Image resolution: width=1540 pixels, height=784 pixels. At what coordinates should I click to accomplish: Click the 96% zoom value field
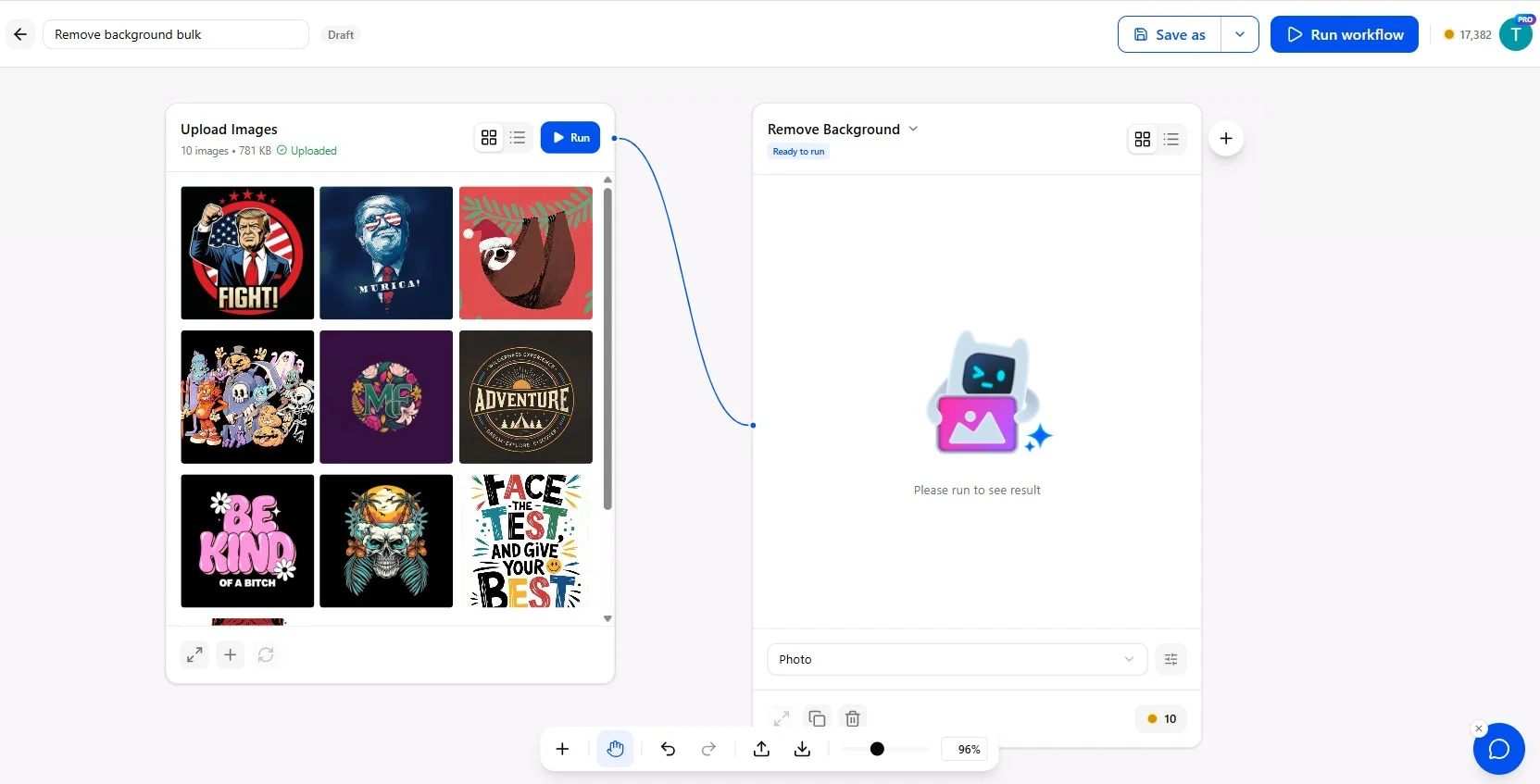(x=965, y=749)
